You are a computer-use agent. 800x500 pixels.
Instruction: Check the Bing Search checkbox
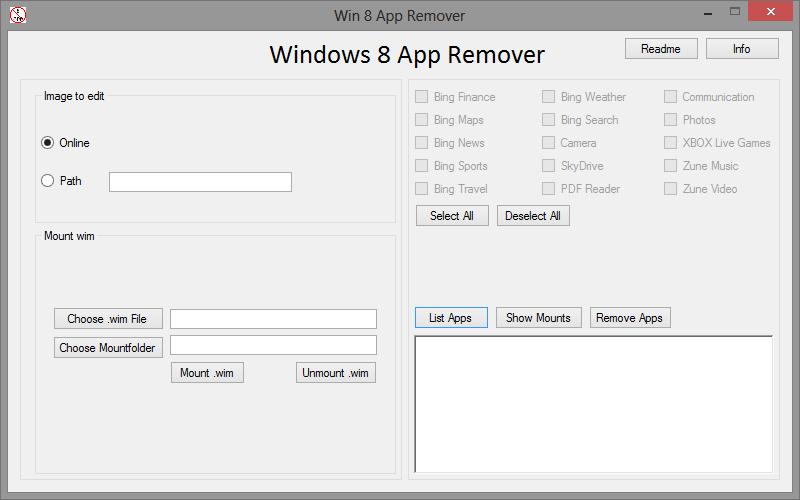pos(548,119)
